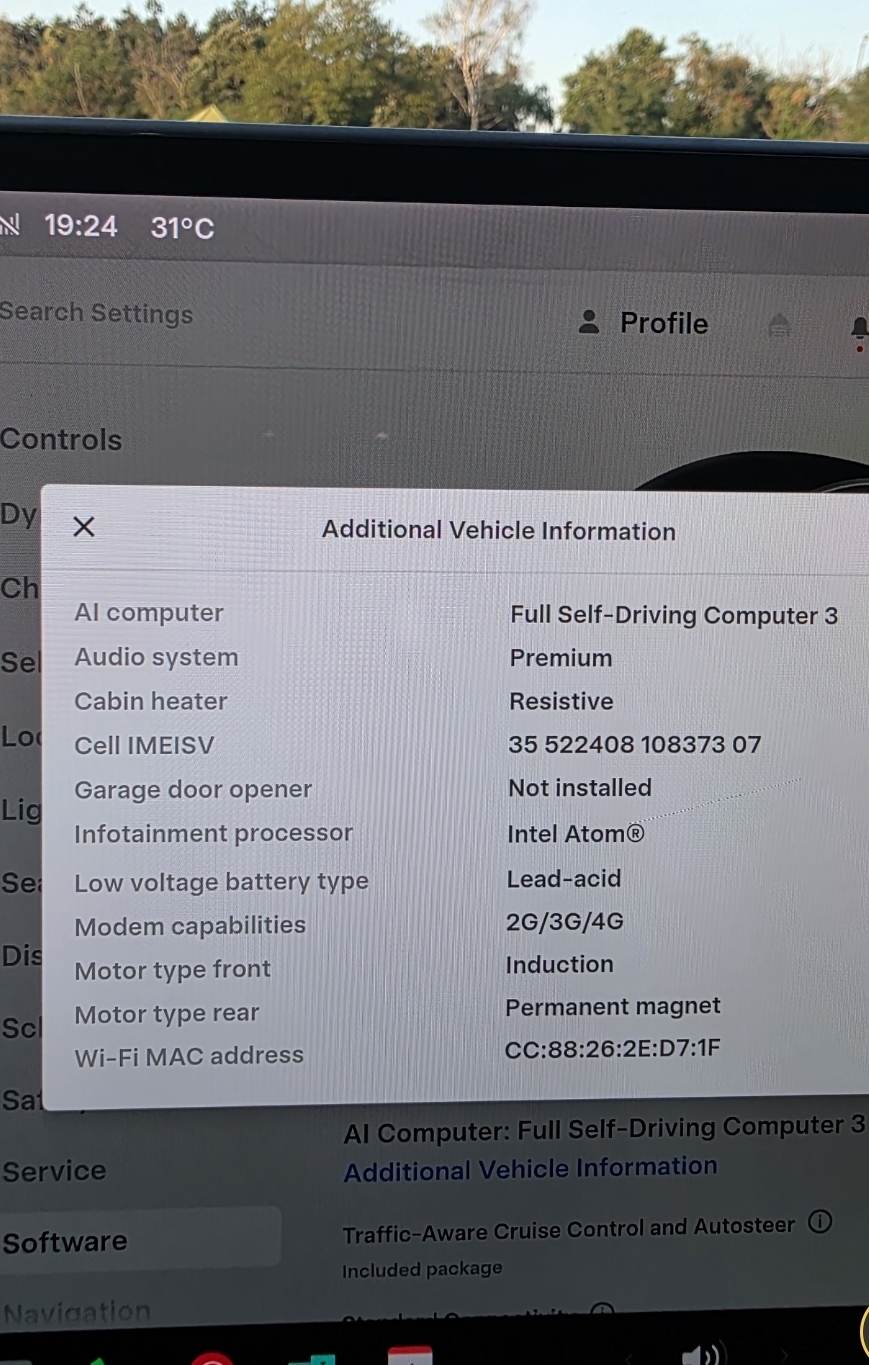Open the Controls menu item
Screen dimensions: 869x1365
pyautogui.click(x=61, y=440)
